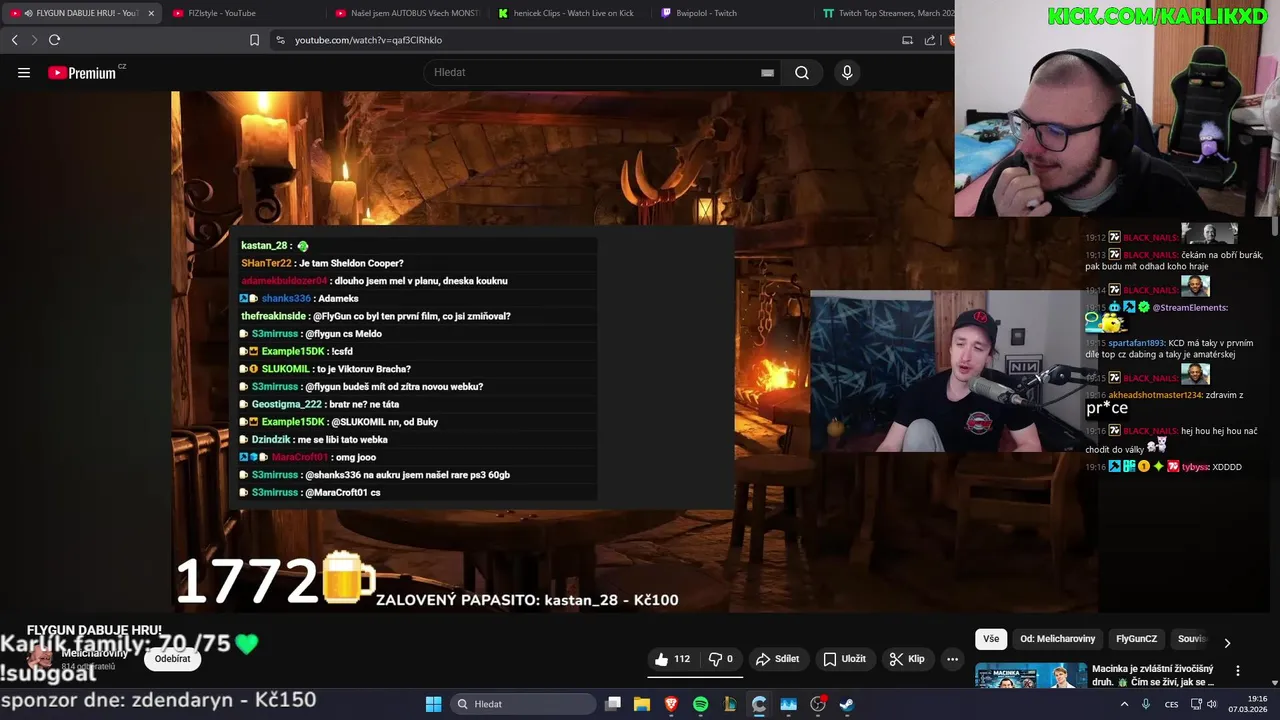Open League of Legends taskbar icon
This screenshot has height=720, width=1280.
click(730, 704)
